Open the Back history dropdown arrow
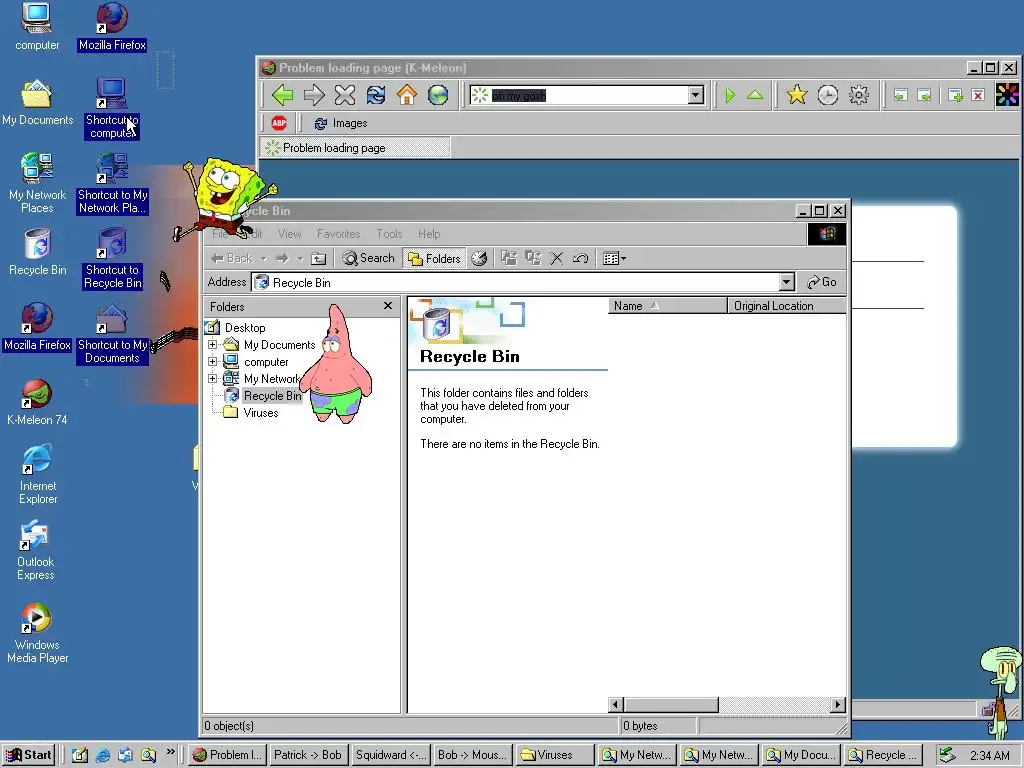 point(264,259)
